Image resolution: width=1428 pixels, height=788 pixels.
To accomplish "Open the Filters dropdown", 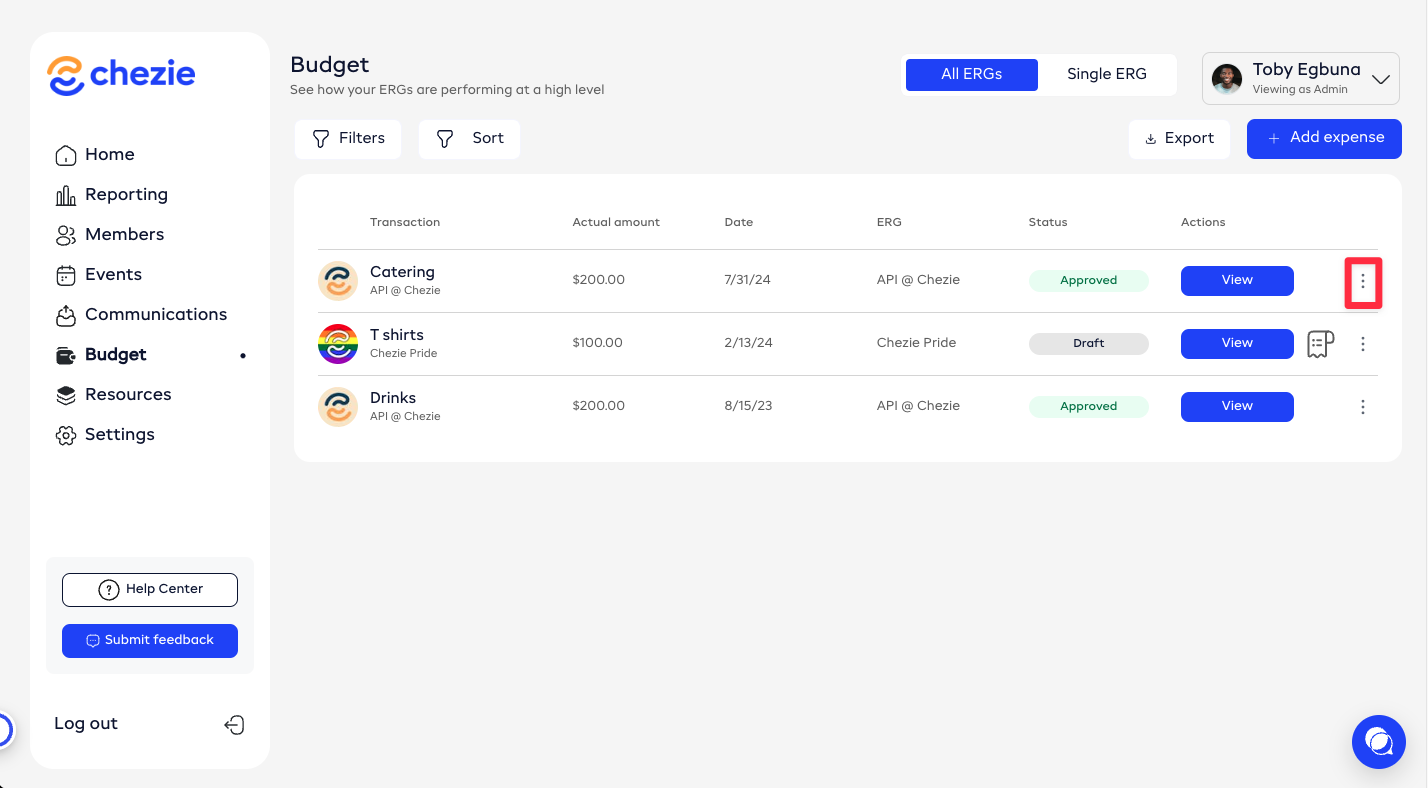I will pos(348,139).
